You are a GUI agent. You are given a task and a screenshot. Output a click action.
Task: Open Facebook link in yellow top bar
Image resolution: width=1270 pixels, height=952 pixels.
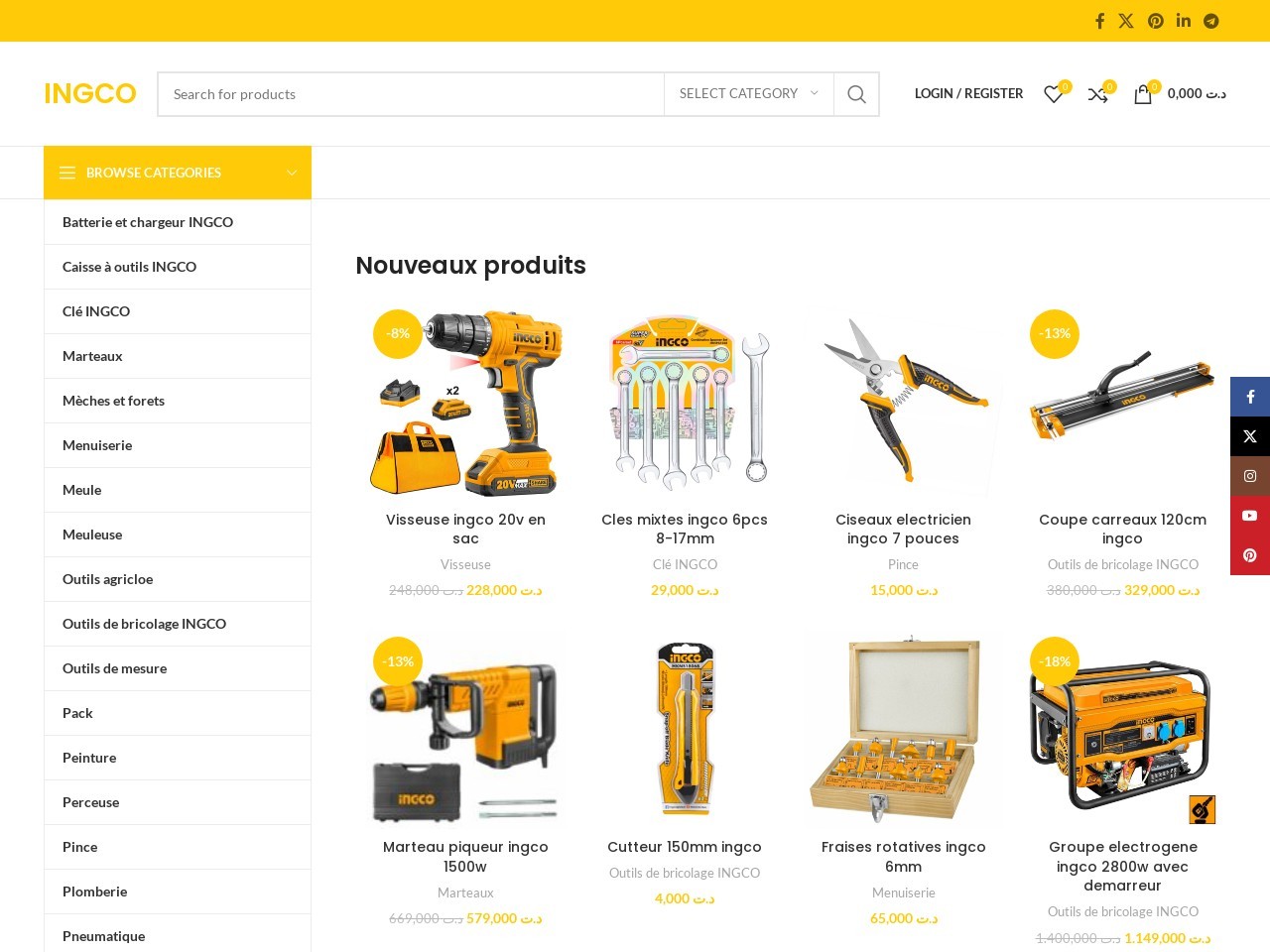click(1099, 21)
